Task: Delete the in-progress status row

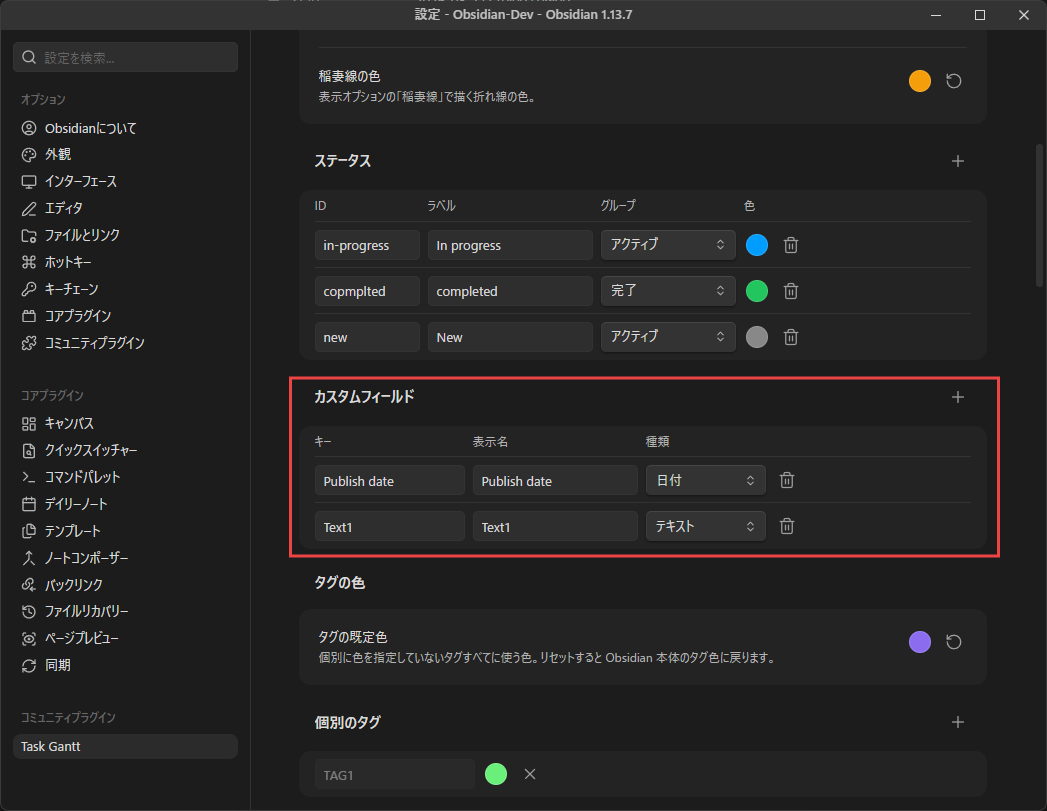Action: click(791, 245)
